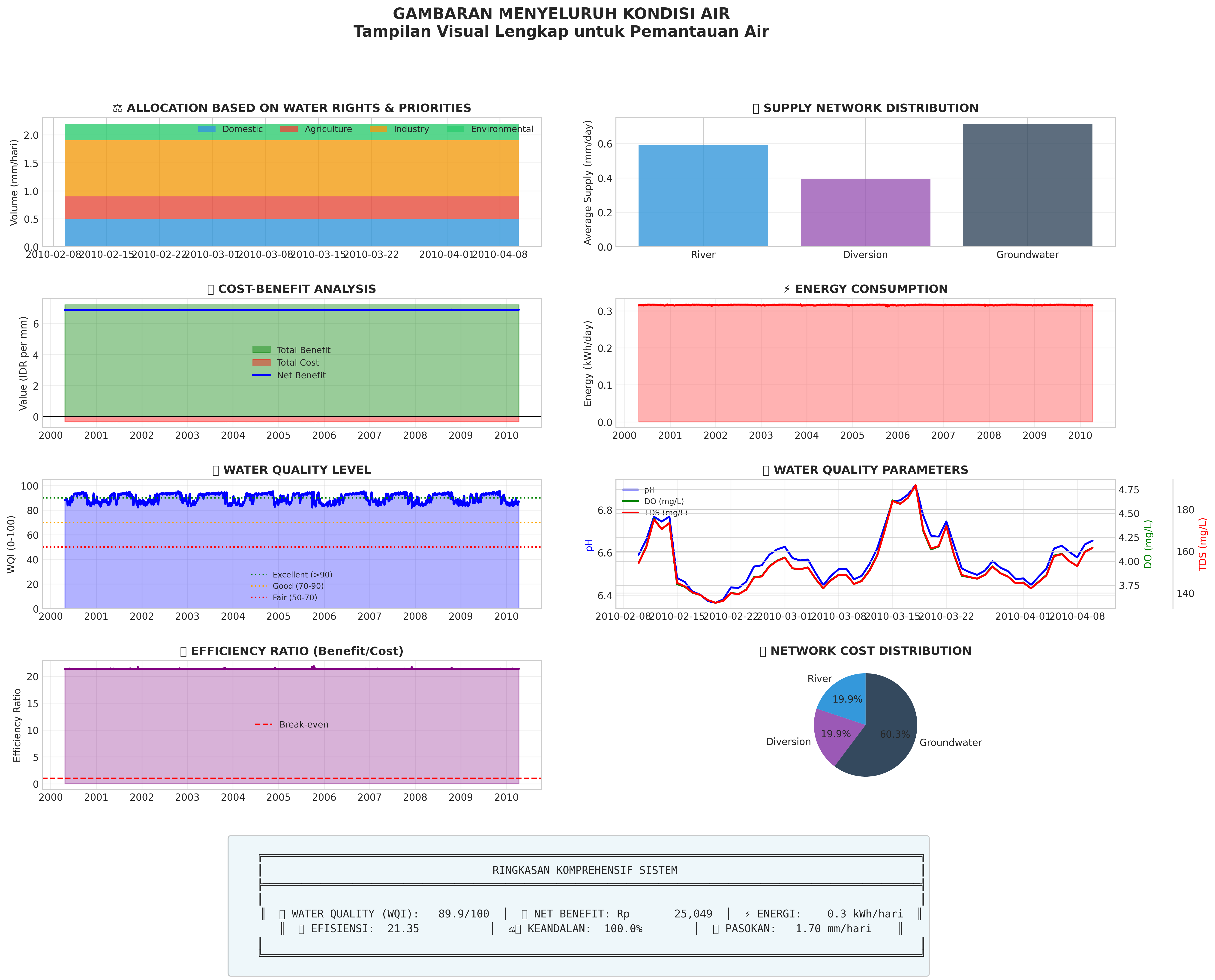
Task: Click the Fair (50-70) legend entry
Action: (295, 597)
